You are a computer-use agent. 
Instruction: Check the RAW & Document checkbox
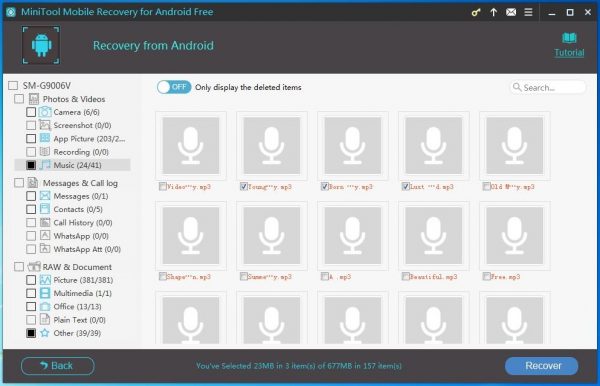pyautogui.click(x=19, y=267)
